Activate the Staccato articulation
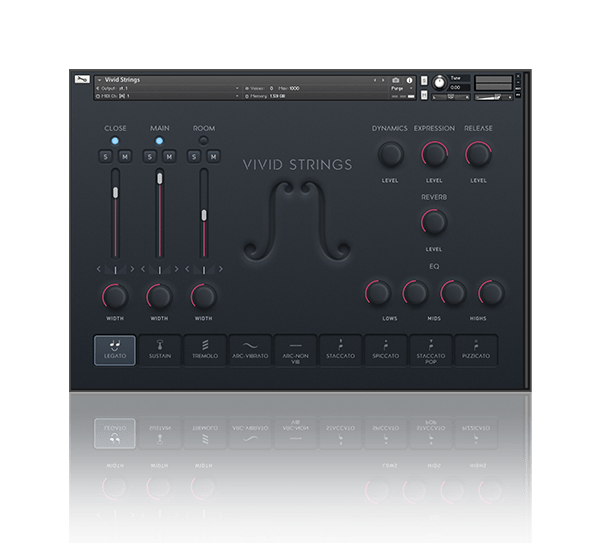 [x=341, y=349]
